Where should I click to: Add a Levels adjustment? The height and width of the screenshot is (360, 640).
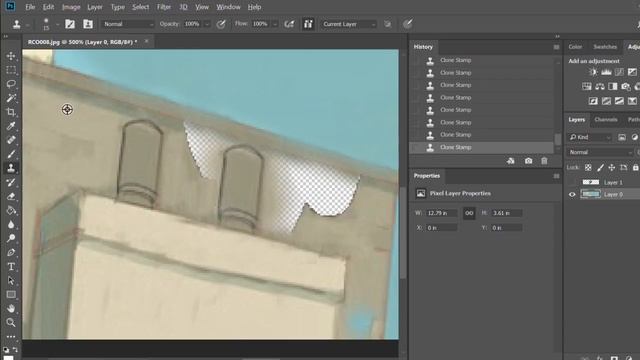click(x=606, y=72)
